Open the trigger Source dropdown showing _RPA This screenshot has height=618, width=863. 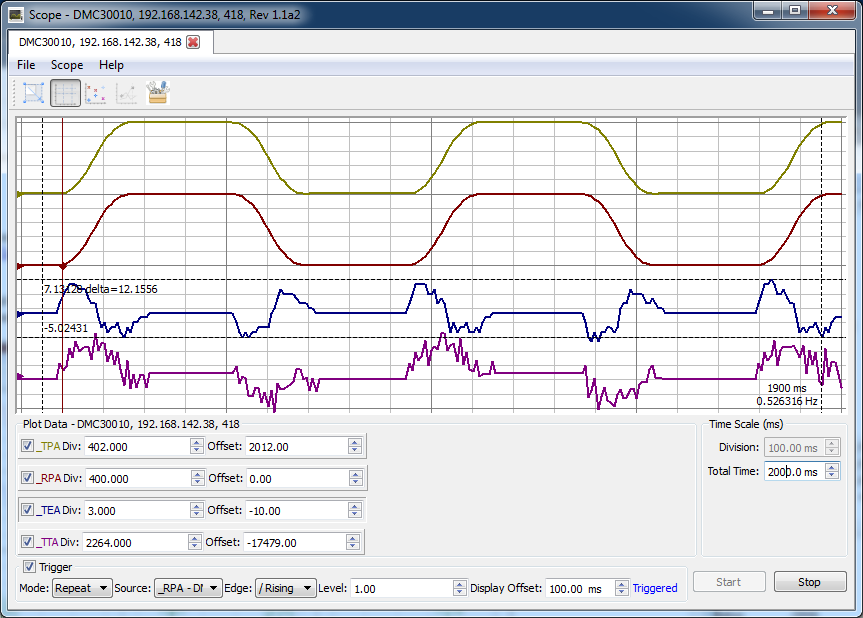point(188,588)
